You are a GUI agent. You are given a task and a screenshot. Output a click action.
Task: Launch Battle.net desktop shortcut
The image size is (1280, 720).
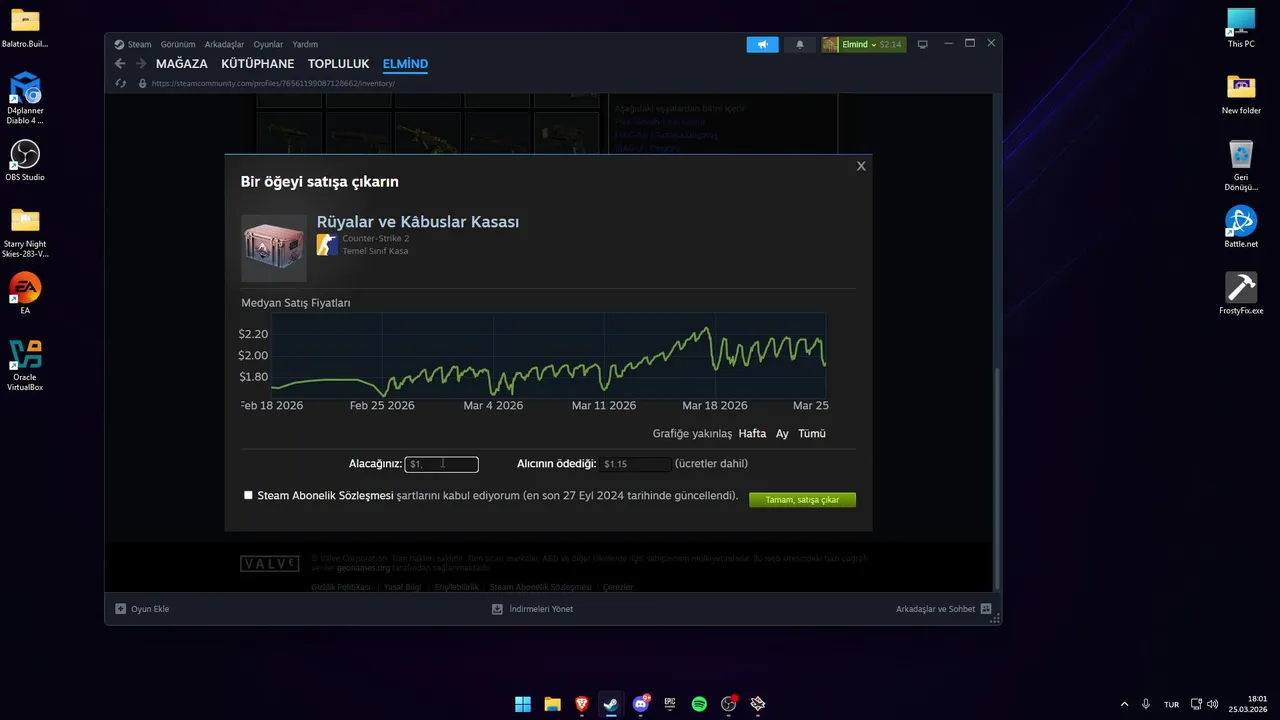click(x=1241, y=227)
